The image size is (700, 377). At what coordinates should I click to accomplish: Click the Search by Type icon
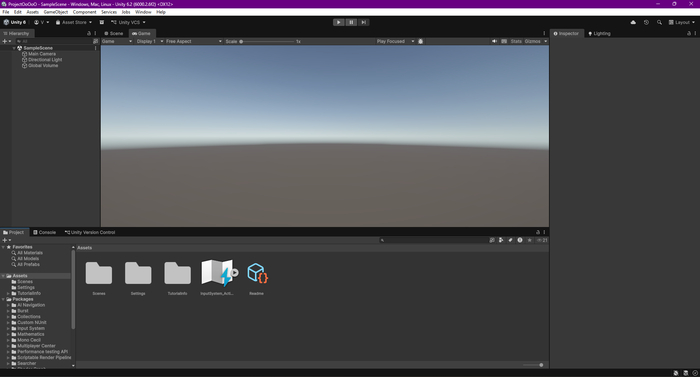(x=501, y=240)
